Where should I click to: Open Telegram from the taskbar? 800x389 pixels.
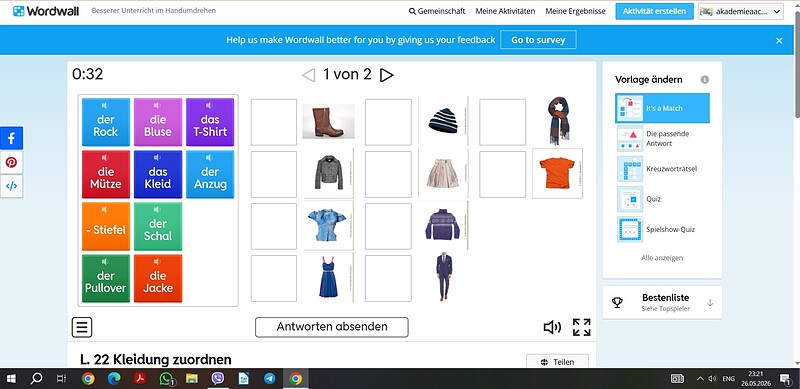[x=269, y=379]
